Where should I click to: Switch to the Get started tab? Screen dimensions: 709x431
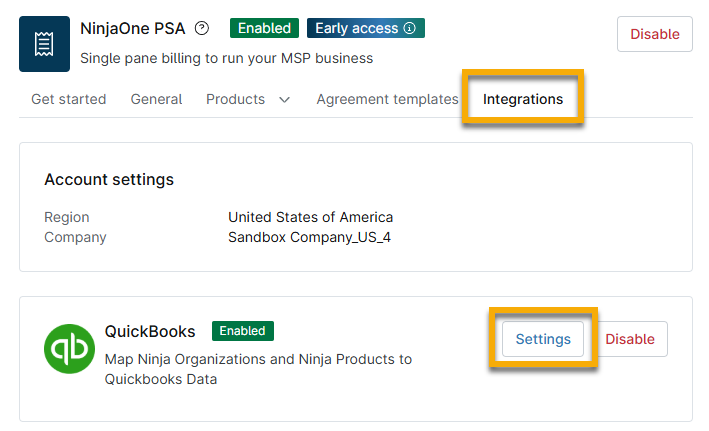(x=69, y=99)
